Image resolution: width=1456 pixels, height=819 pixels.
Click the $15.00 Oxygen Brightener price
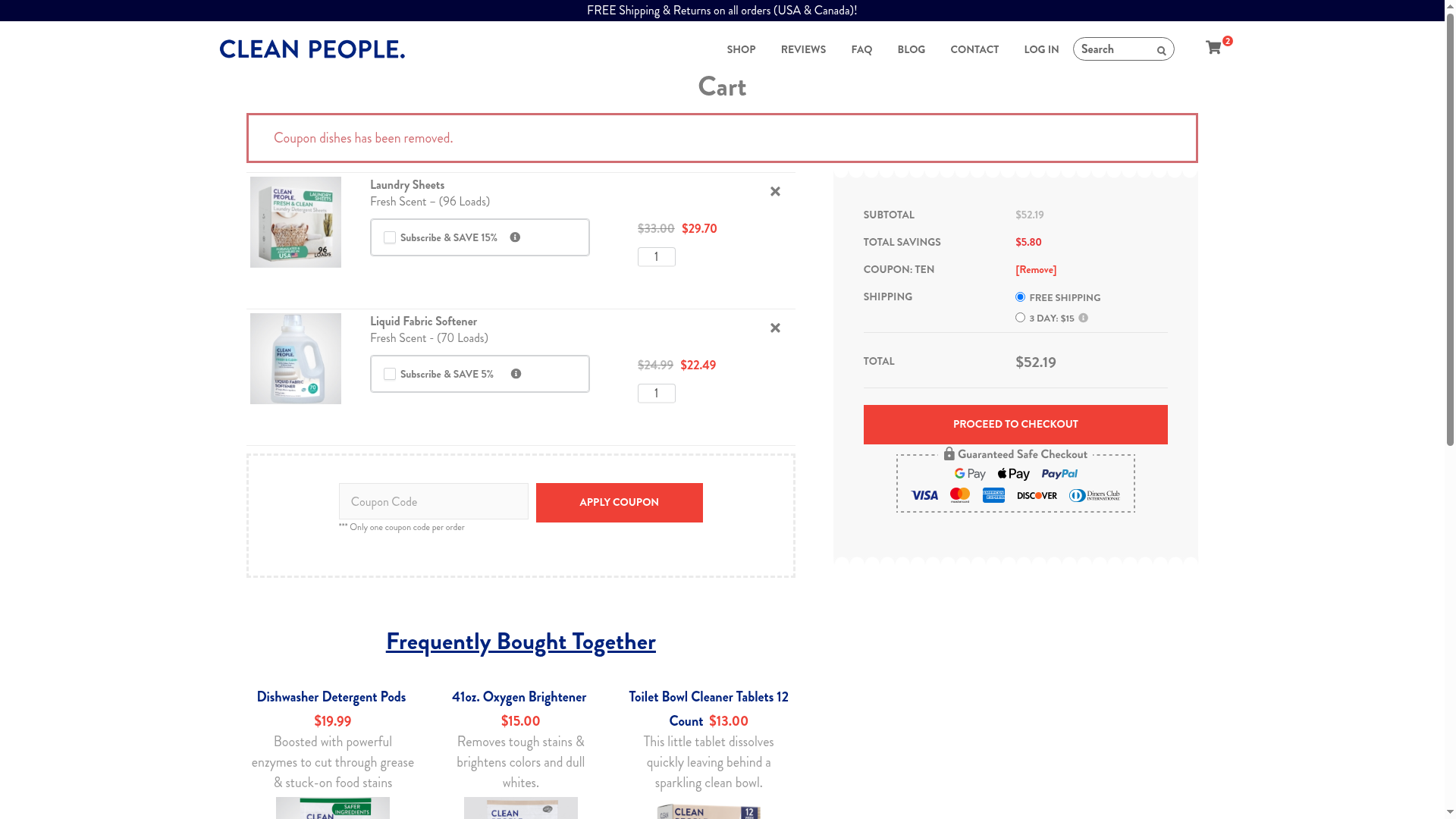pos(521,721)
